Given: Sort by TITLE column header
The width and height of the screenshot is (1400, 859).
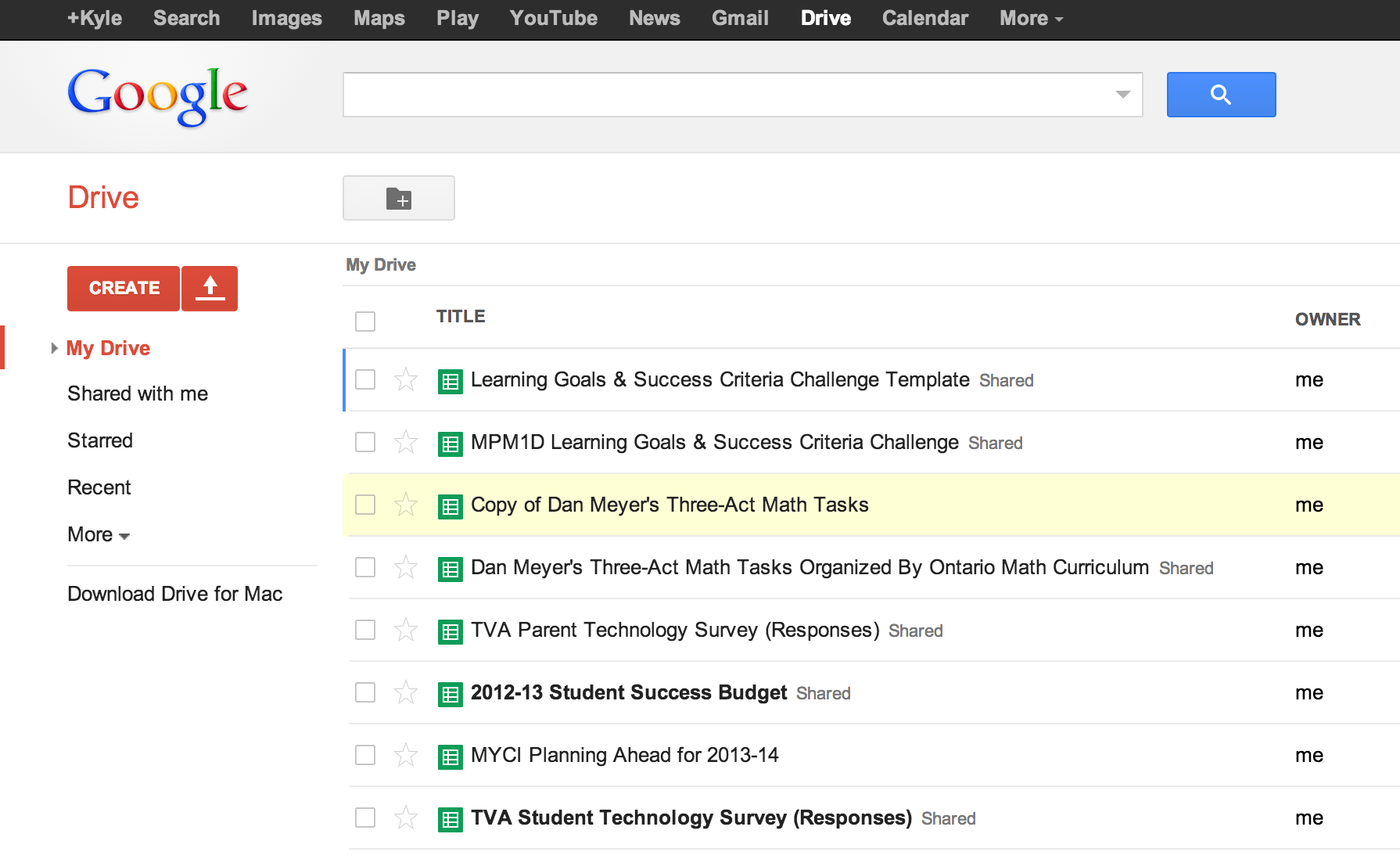Looking at the screenshot, I should pos(461,316).
